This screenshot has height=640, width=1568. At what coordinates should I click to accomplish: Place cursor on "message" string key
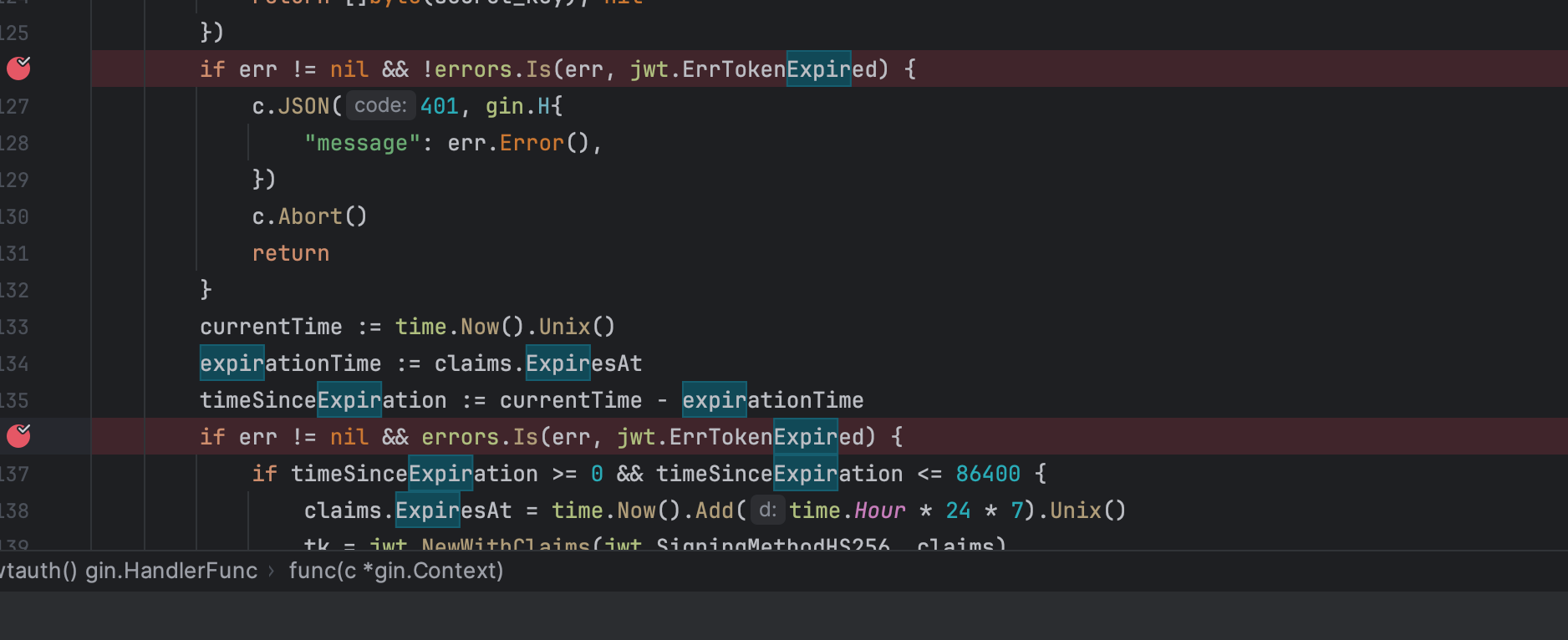(x=362, y=143)
